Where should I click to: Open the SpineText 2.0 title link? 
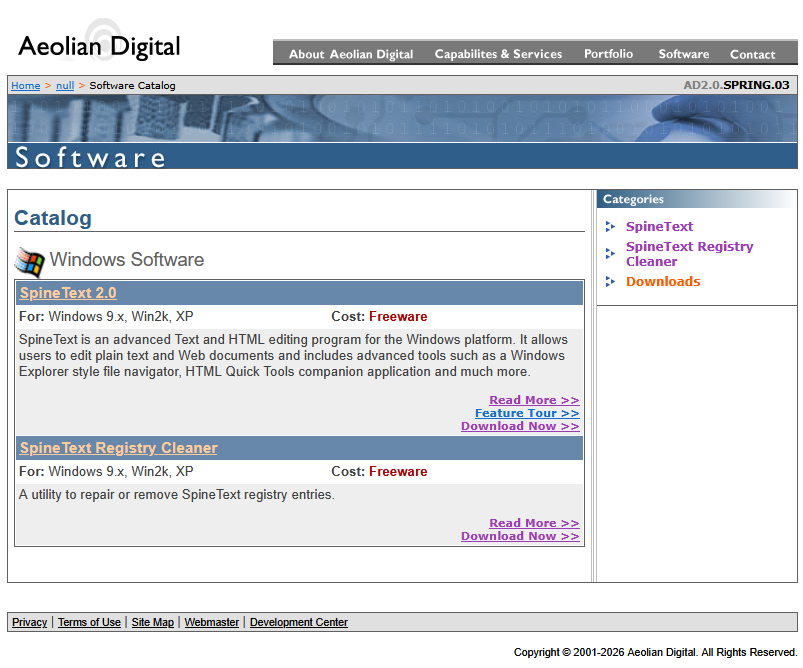[68, 293]
